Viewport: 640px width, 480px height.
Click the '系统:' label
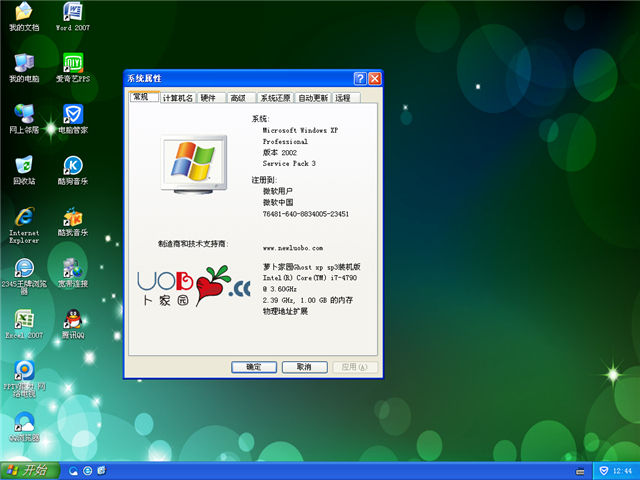(260, 119)
